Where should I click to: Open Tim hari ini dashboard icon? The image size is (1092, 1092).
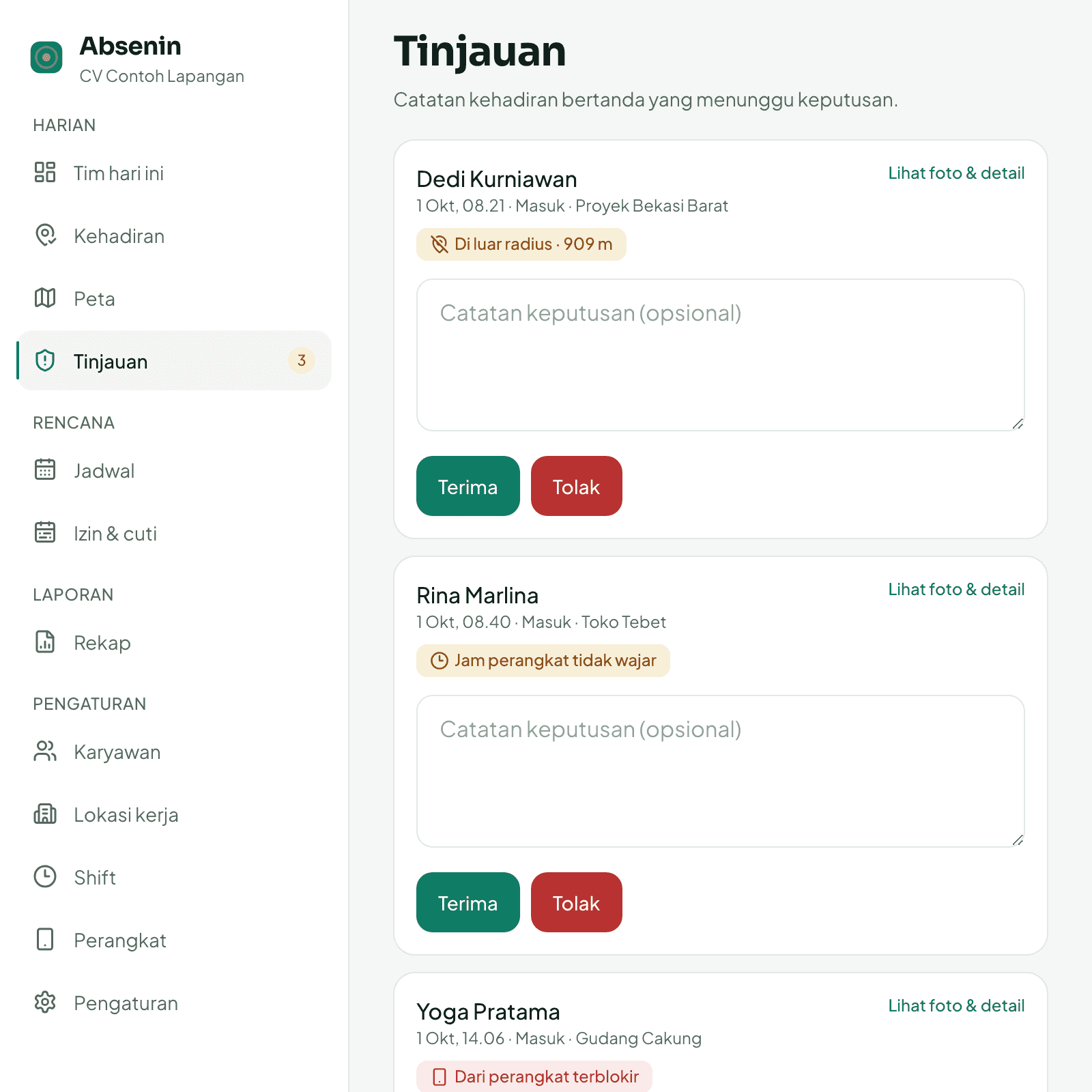click(45, 172)
